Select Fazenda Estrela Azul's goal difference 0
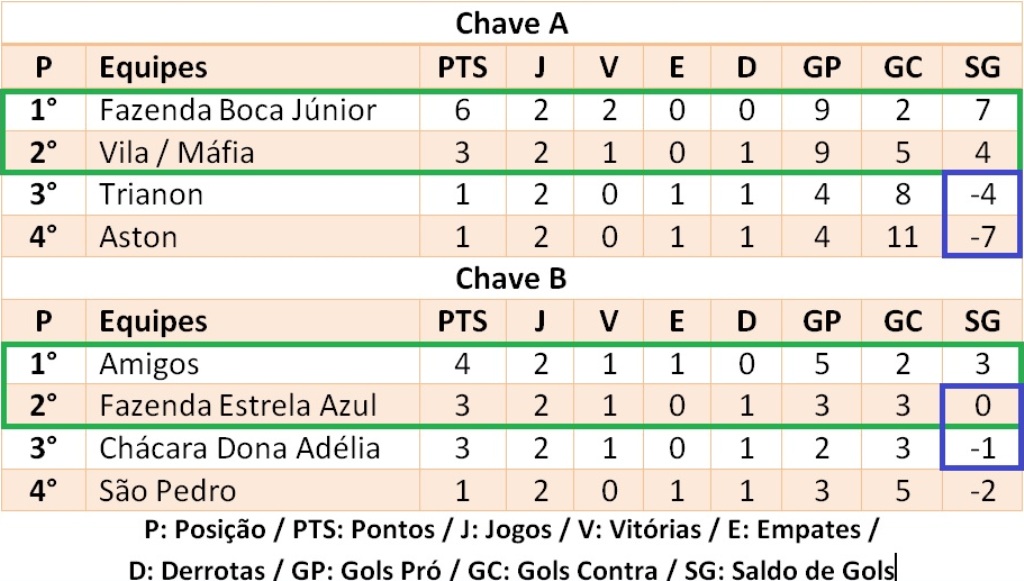This screenshot has width=1024, height=581. pyautogui.click(x=982, y=406)
